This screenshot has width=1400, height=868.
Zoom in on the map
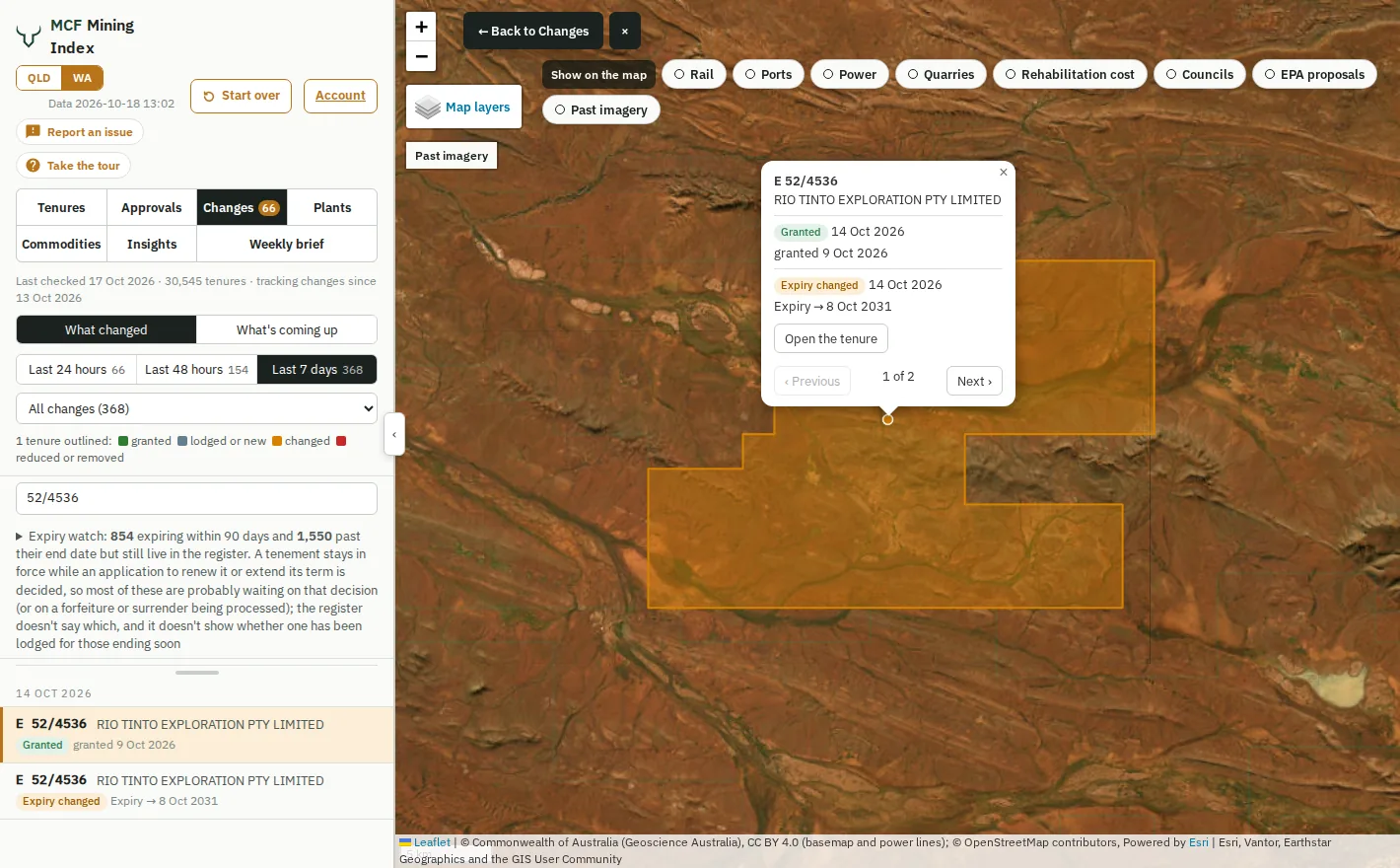coord(421,27)
